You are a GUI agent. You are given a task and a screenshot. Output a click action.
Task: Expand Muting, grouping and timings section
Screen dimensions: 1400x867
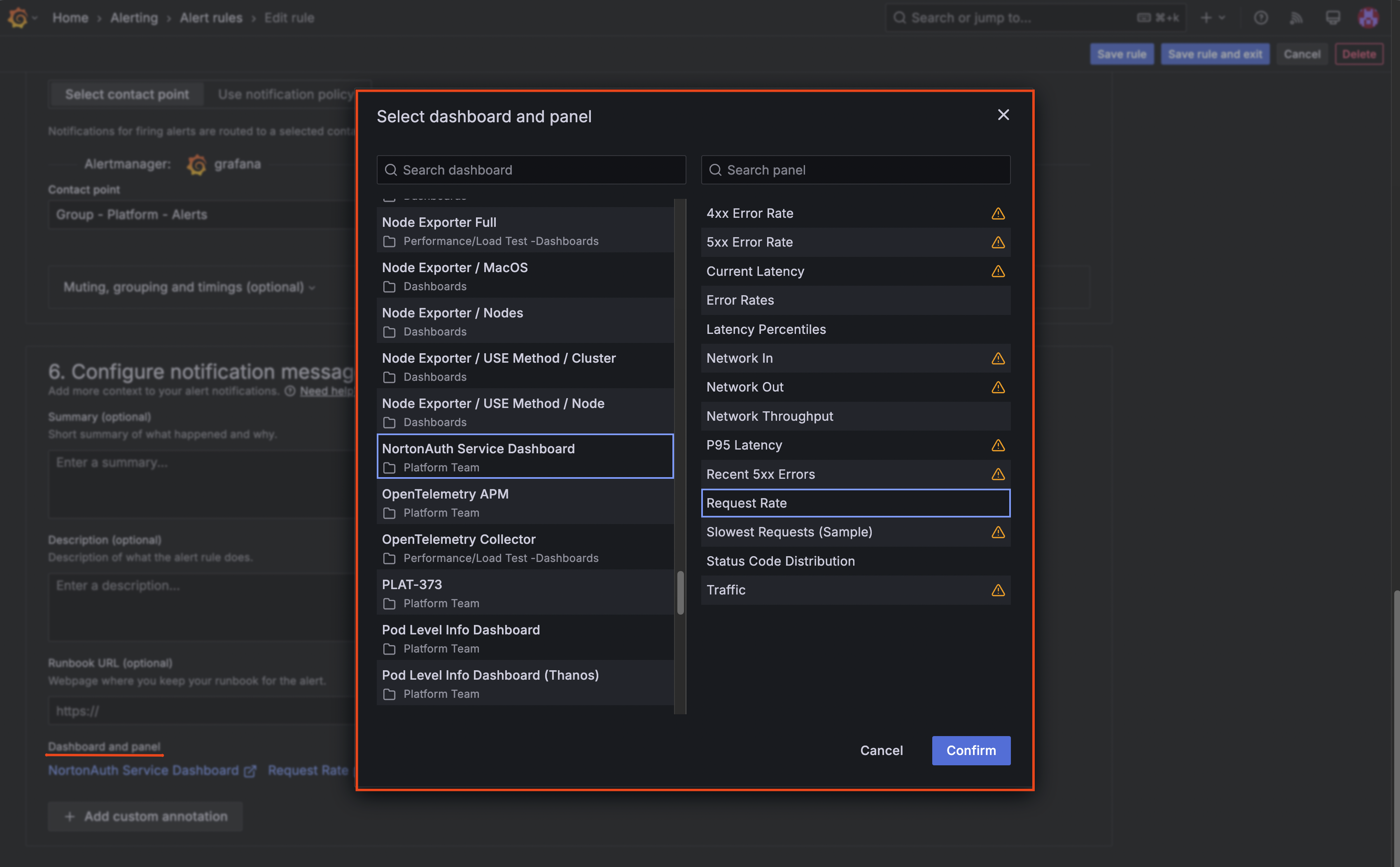point(189,287)
